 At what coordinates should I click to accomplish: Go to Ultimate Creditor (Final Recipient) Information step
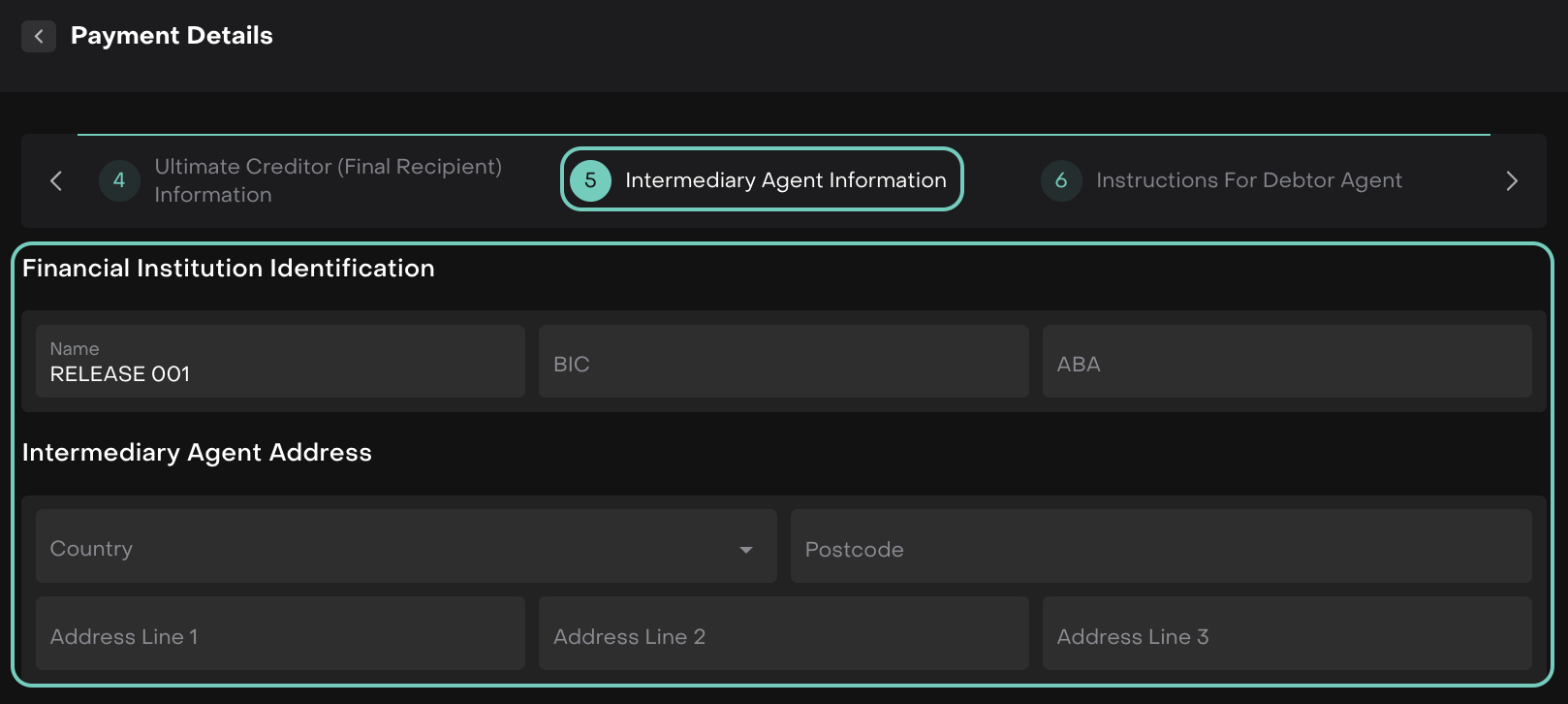point(328,180)
